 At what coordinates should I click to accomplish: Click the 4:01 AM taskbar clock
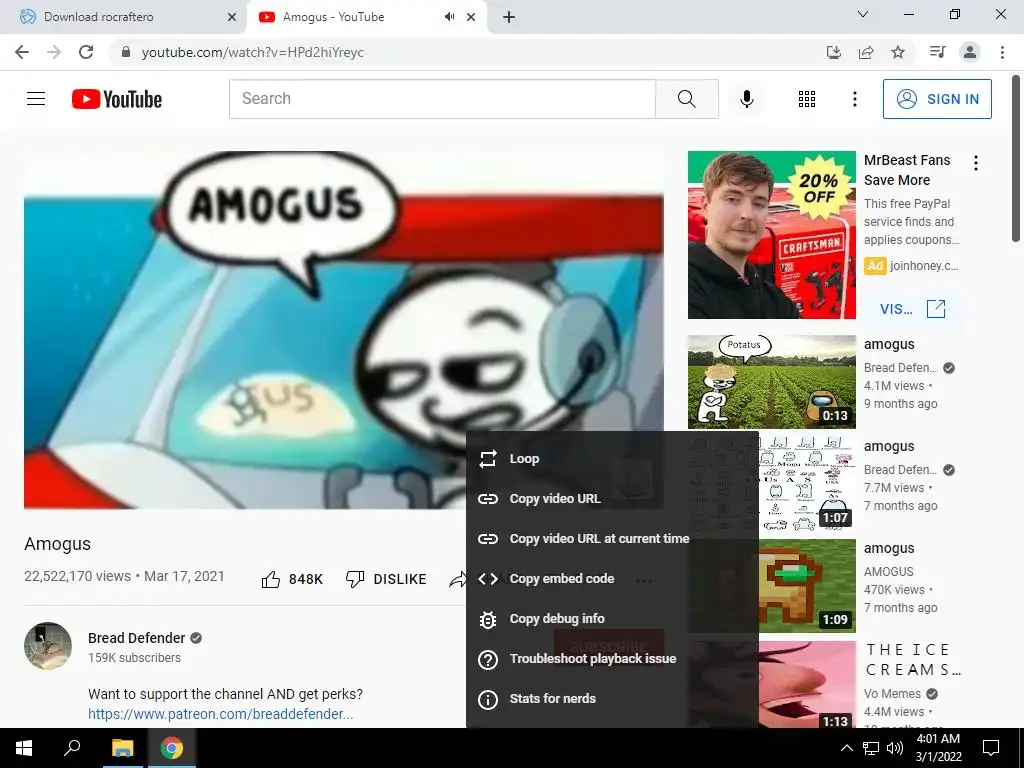point(938,739)
